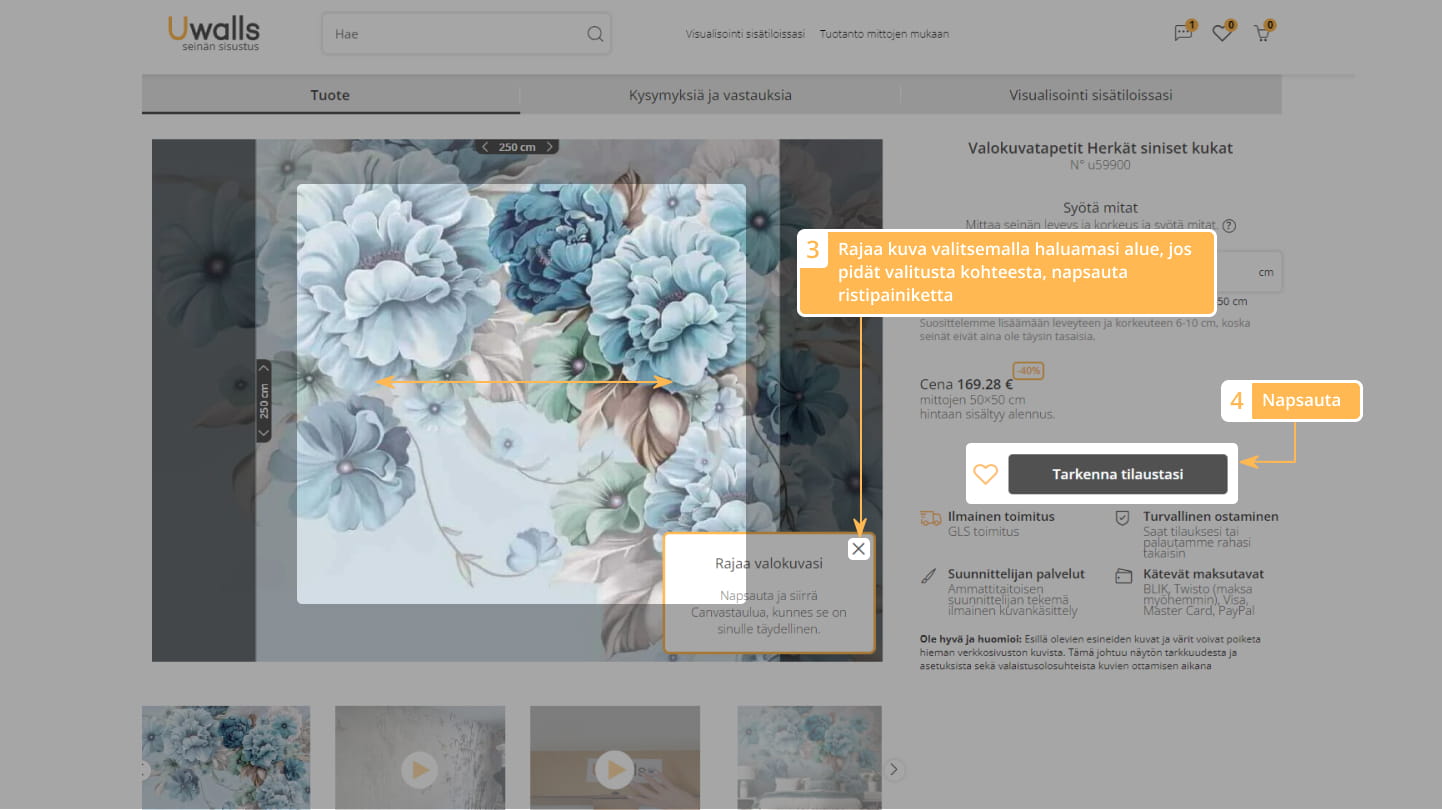Decrease width with left arrow next to 250 cm
Viewport: 1442px width, 810px height.
click(486, 147)
